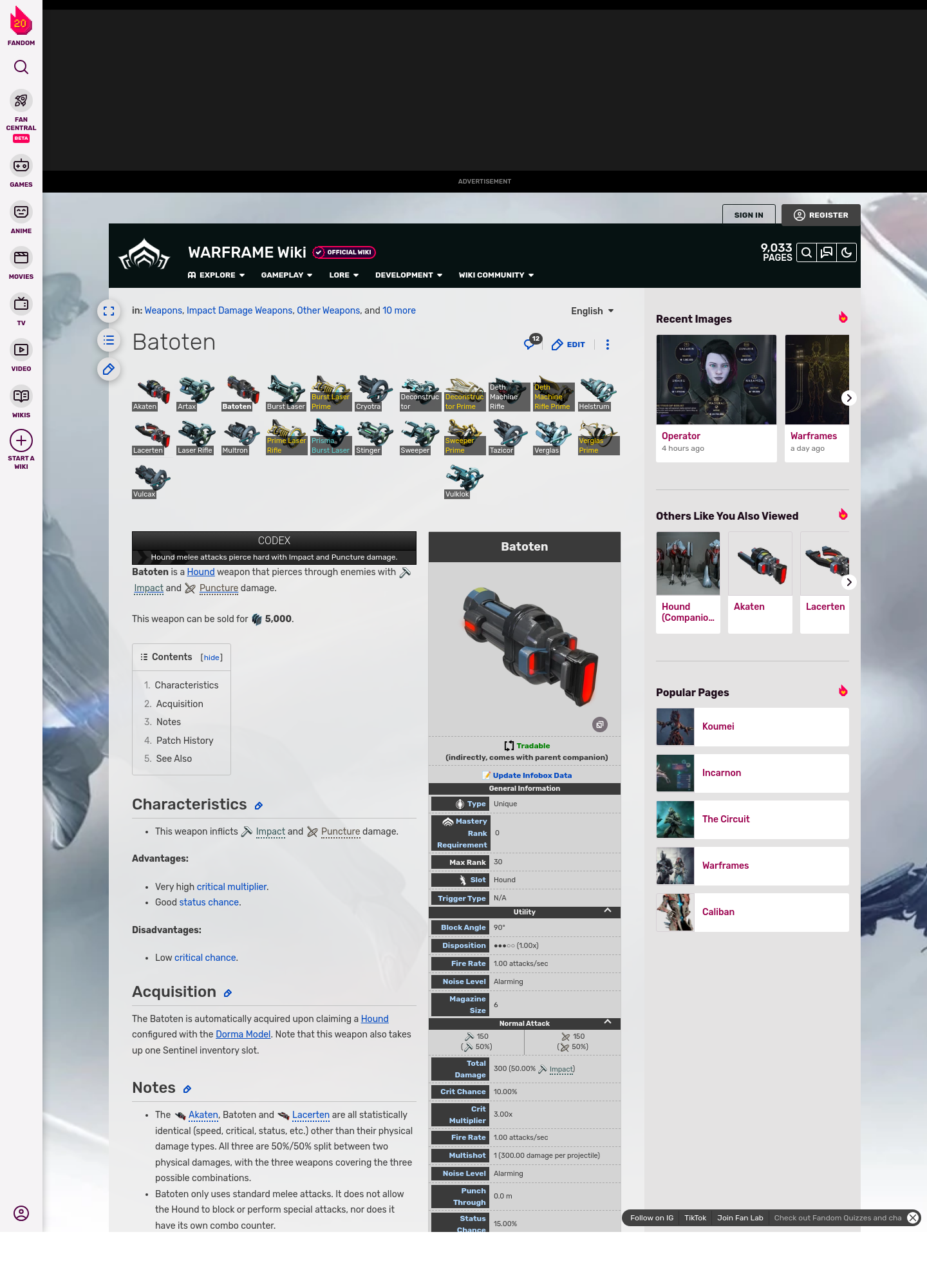Click Join Fan Lab link

[x=740, y=1218]
